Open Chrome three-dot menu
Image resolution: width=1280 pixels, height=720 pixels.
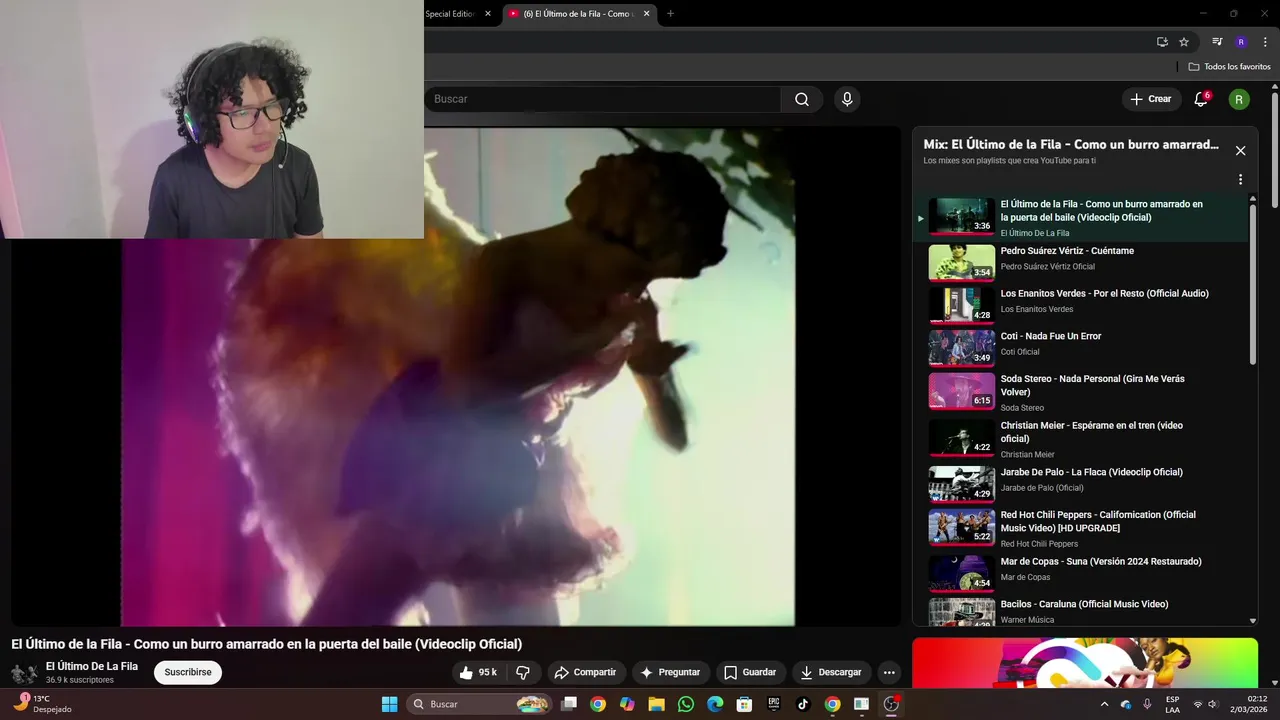(1265, 42)
